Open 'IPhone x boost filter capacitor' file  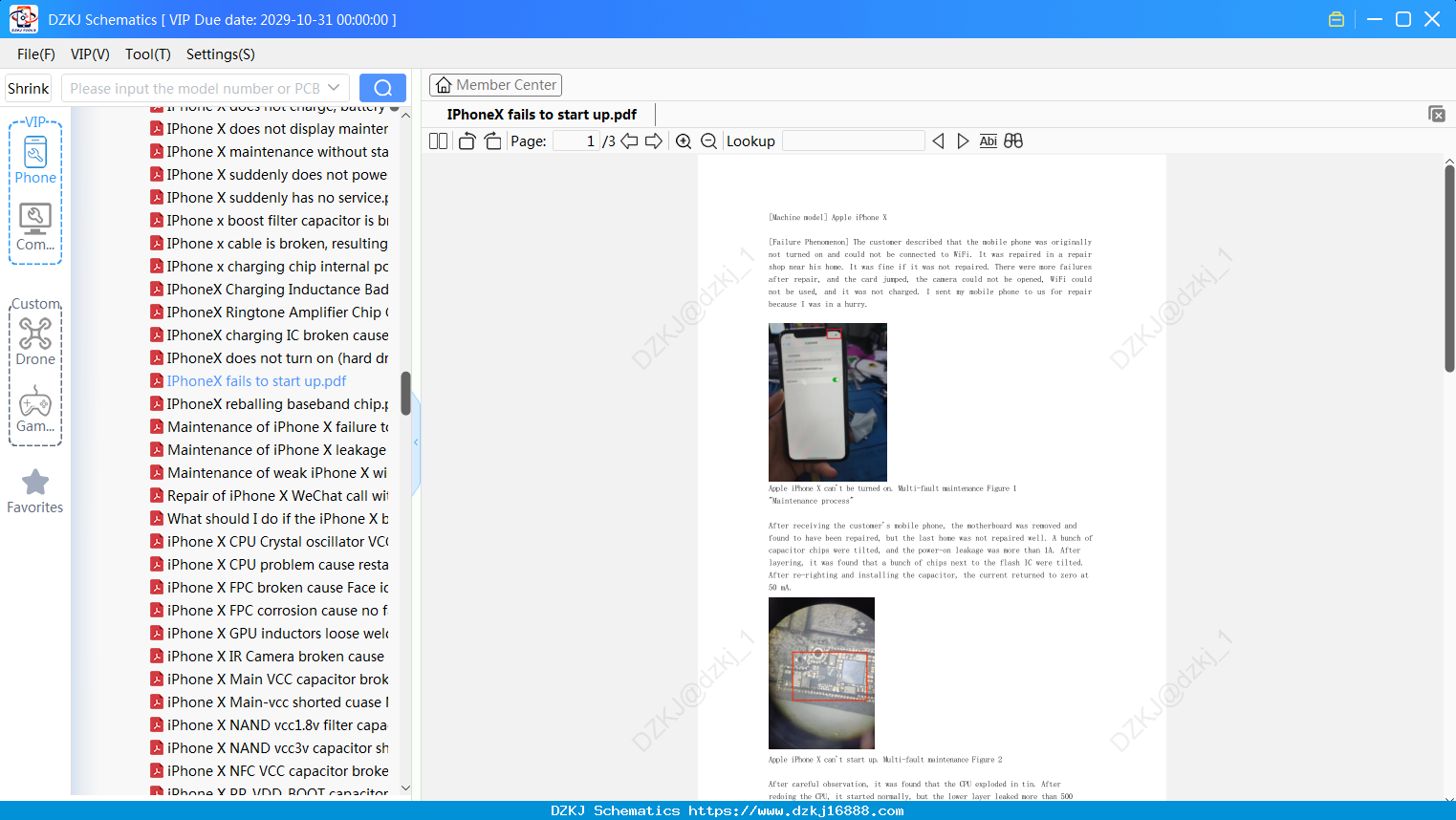[x=270, y=221]
